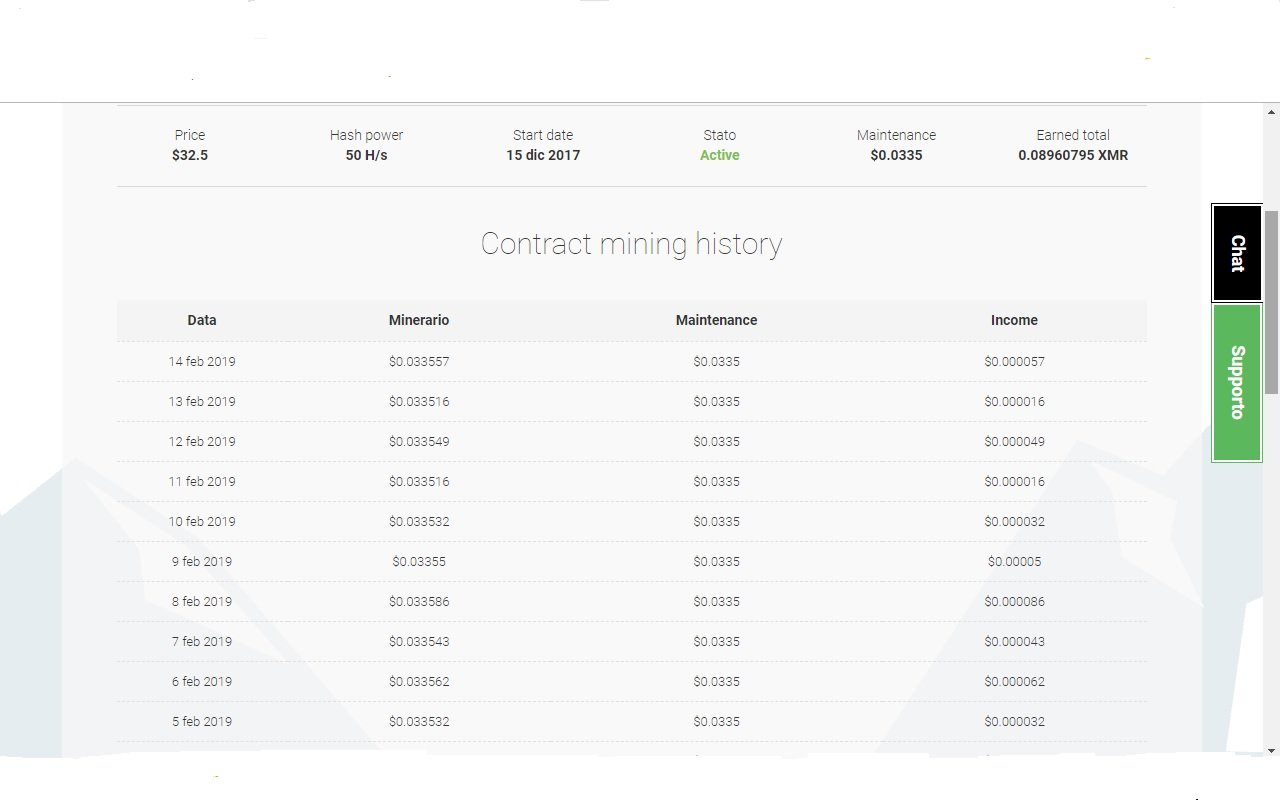
Task: Click the $0.000062 Income value
Action: click(x=1014, y=681)
